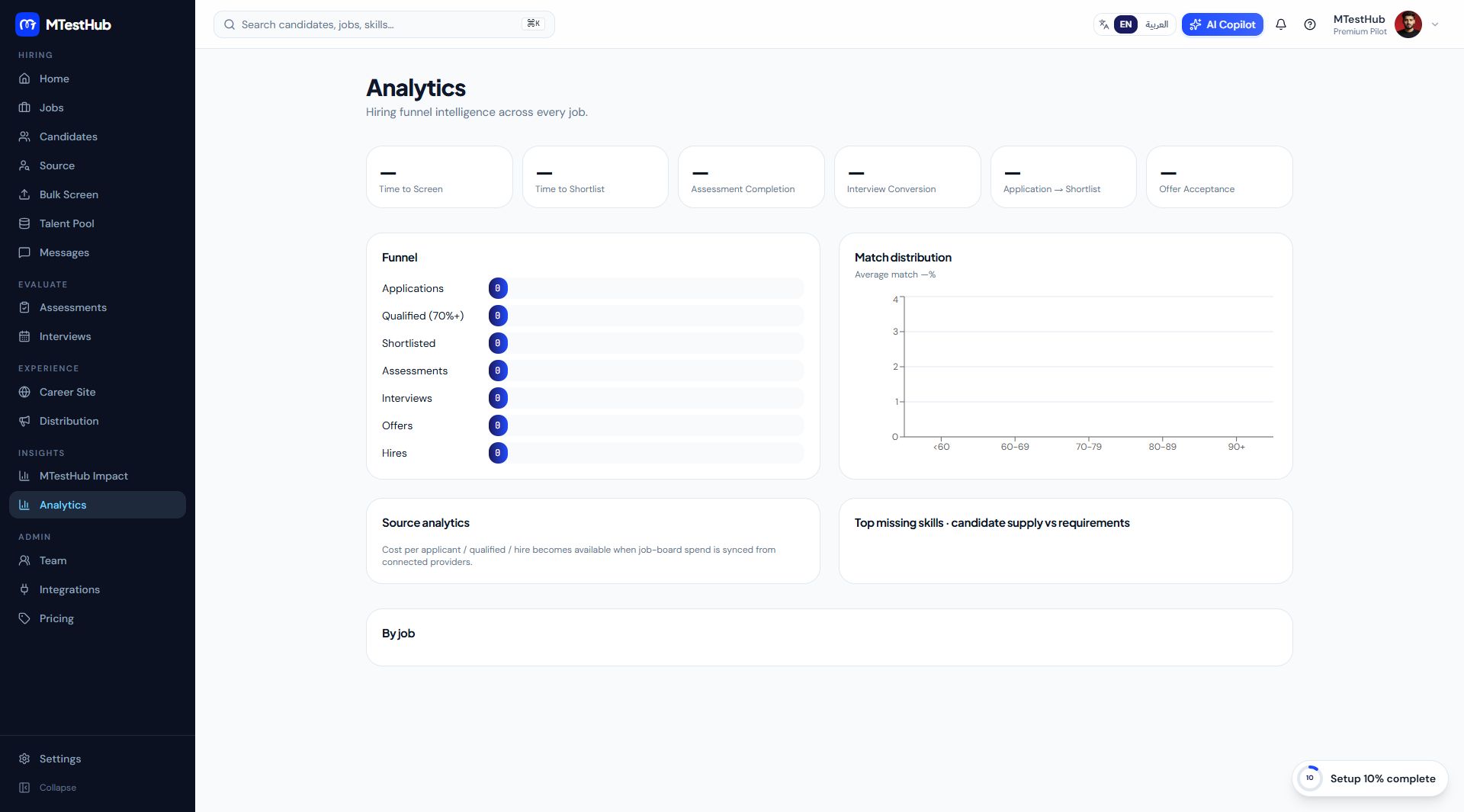1464x812 pixels.
Task: Open MTestHub Impact in sidebar
Action: pos(98,476)
